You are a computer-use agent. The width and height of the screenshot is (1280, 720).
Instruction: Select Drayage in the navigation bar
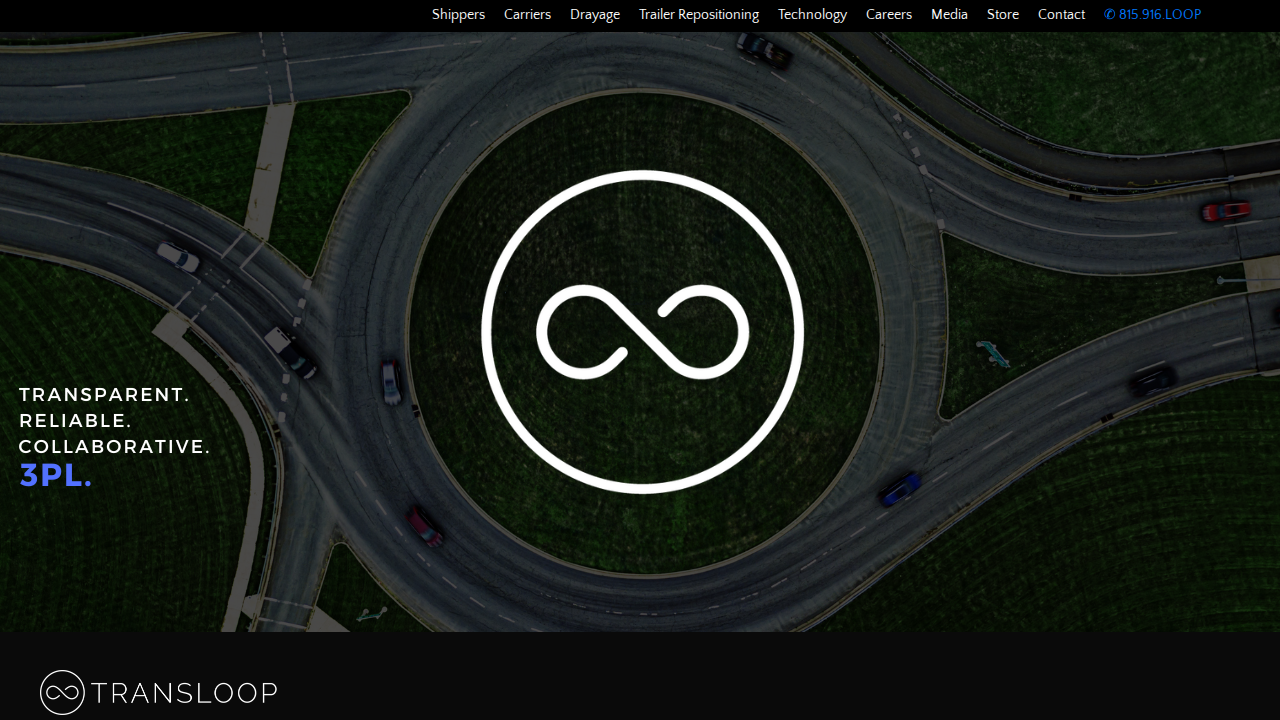tap(595, 15)
